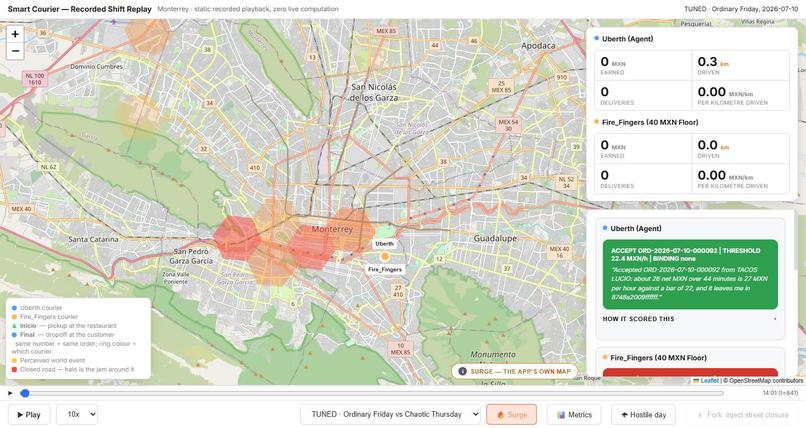Image resolution: width=806 pixels, height=428 pixels.
Task: Click the blue Final dropoff legend dot
Action: 14,334
